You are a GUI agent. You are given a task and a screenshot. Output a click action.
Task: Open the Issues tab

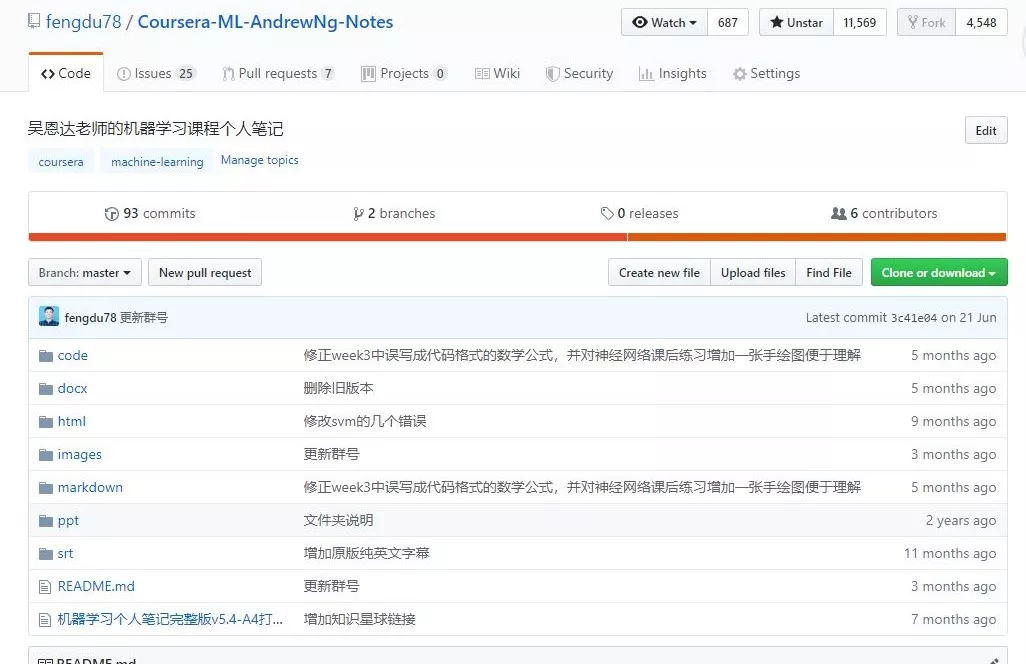156,73
